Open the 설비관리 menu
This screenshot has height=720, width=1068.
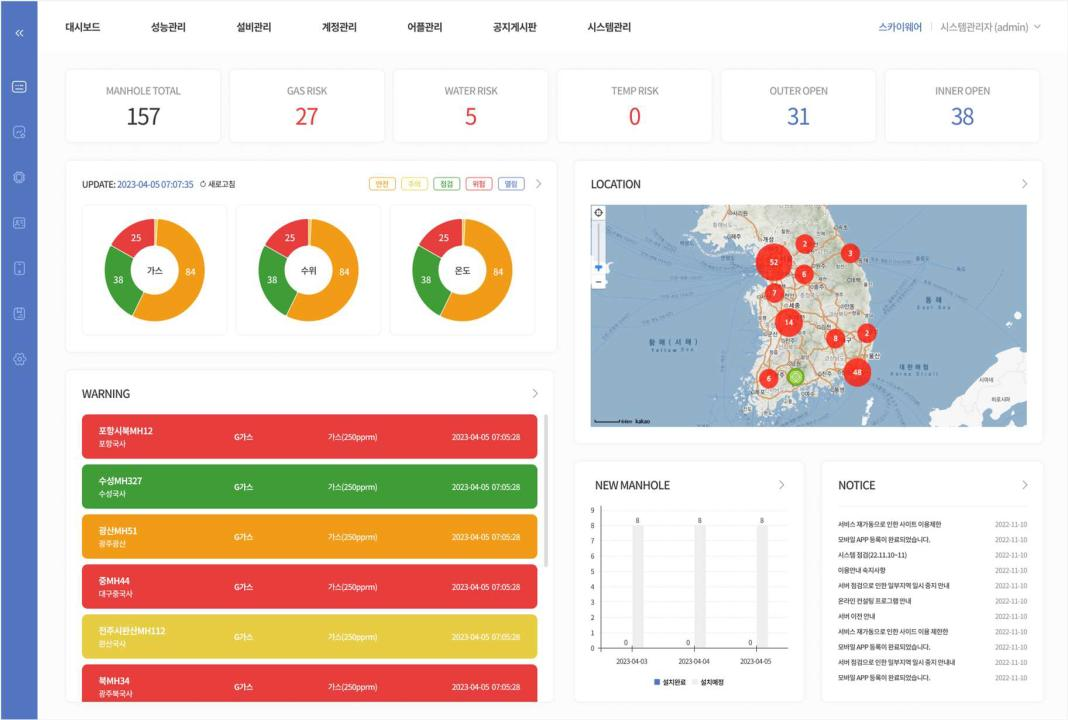(253, 27)
